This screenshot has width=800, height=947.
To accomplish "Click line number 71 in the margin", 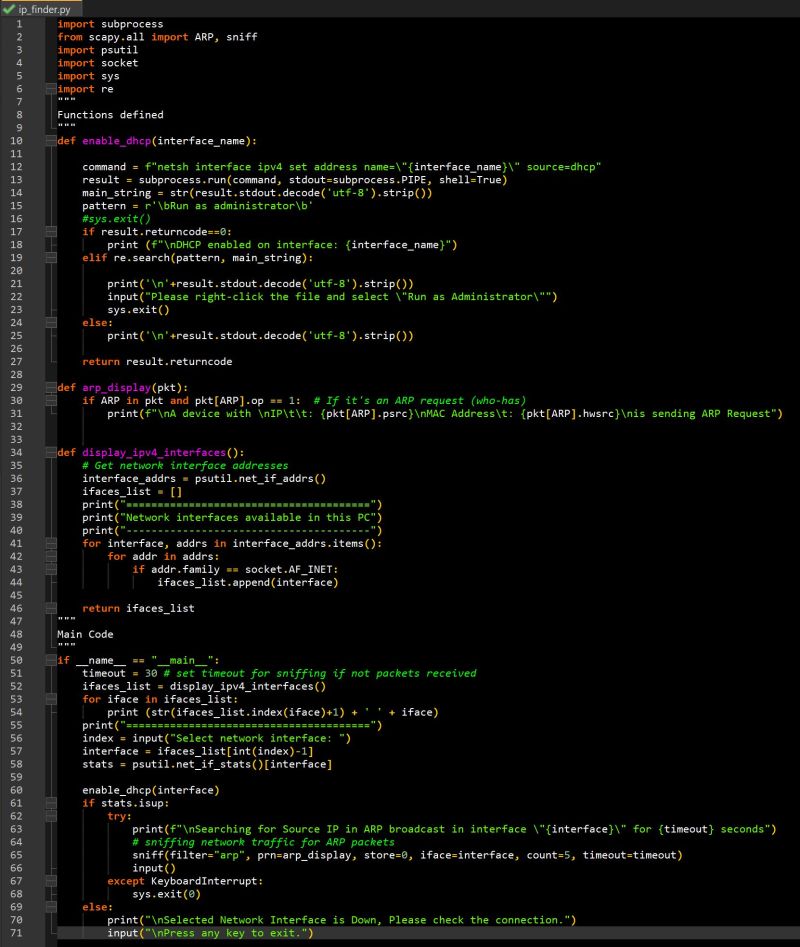I will (x=16, y=933).
